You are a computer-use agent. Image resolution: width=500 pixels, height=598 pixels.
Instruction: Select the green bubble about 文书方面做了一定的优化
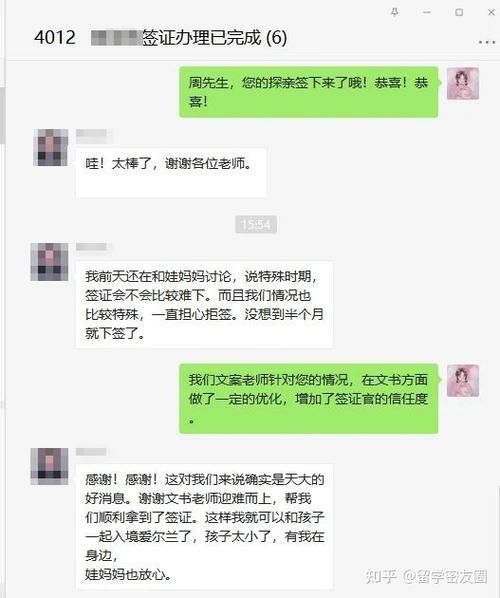coord(309,399)
